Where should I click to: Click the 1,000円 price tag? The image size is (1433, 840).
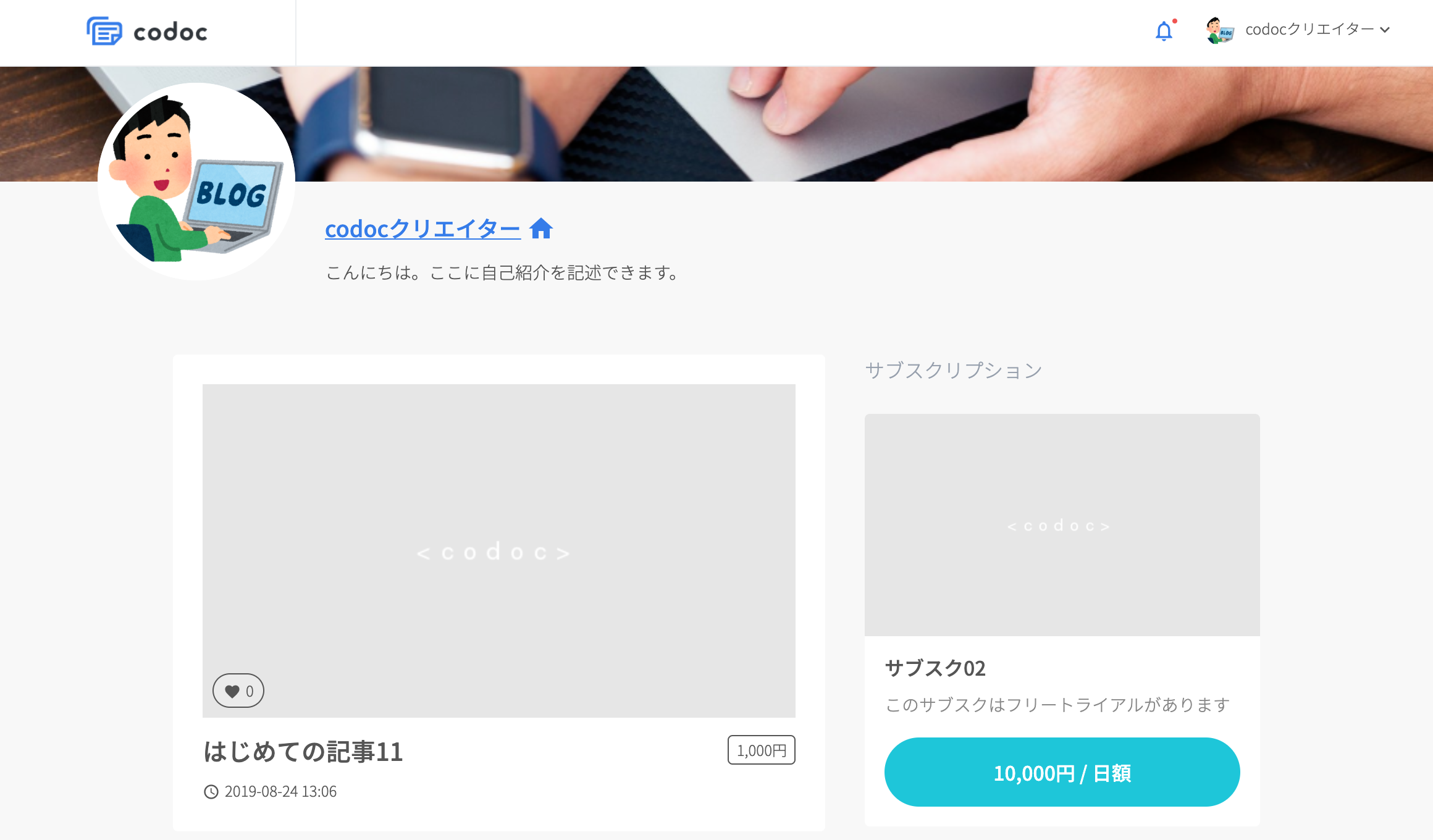coord(761,750)
